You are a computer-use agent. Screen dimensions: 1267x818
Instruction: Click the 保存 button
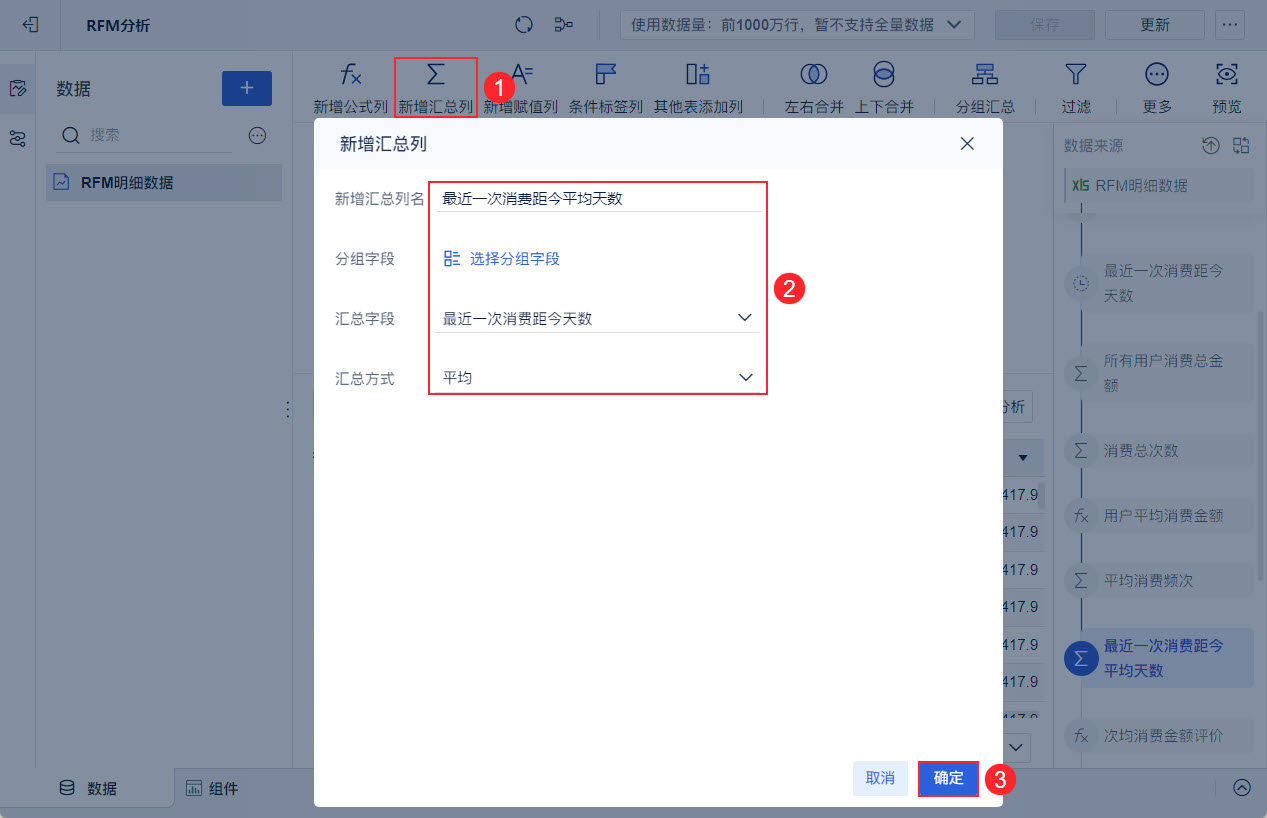point(1044,25)
